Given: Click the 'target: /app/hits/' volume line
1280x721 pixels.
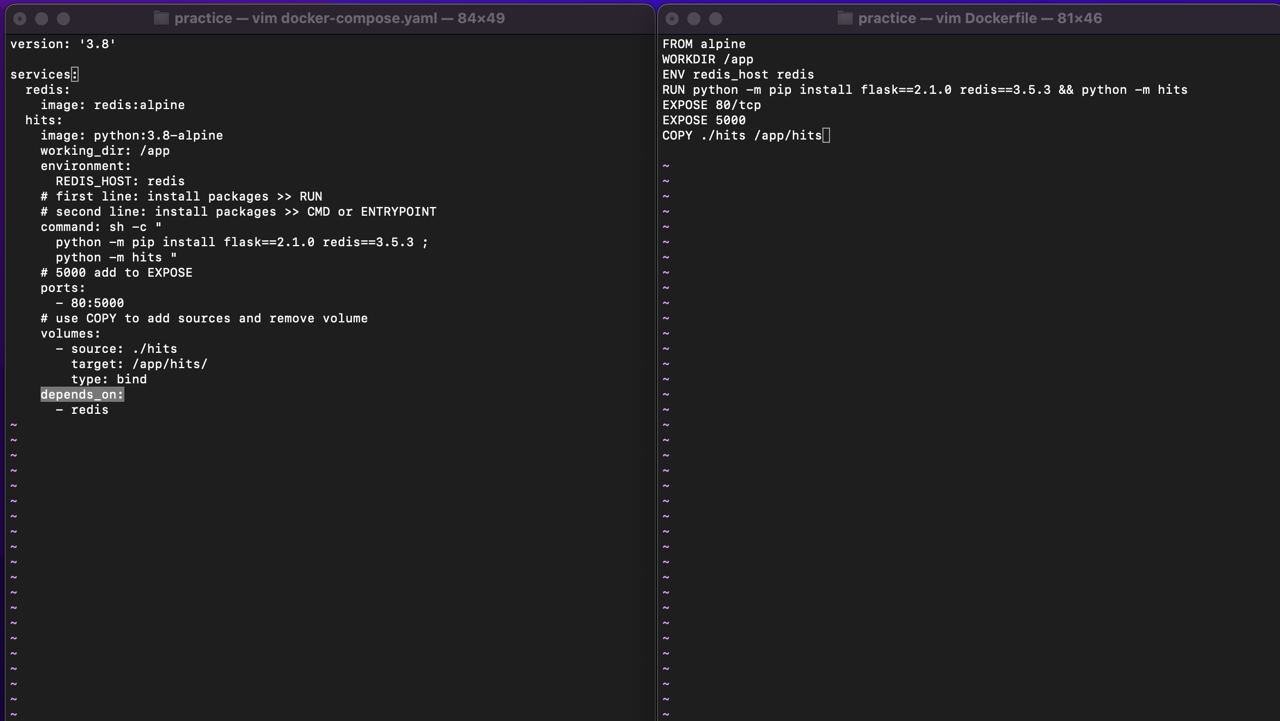Looking at the screenshot, I should coord(139,364).
